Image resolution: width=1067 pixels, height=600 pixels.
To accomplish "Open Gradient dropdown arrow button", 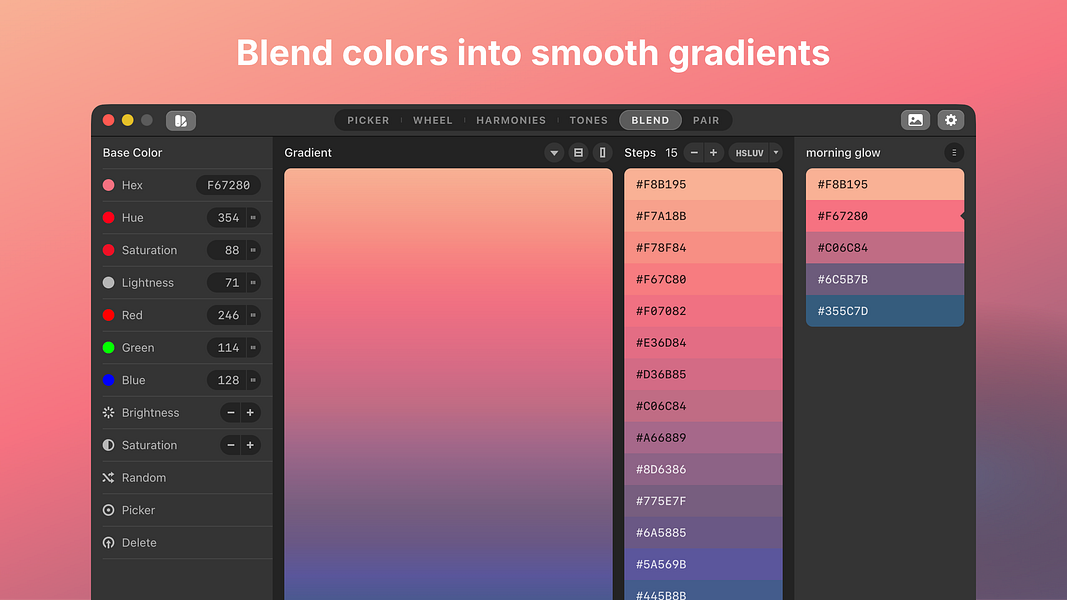I will 554,153.
